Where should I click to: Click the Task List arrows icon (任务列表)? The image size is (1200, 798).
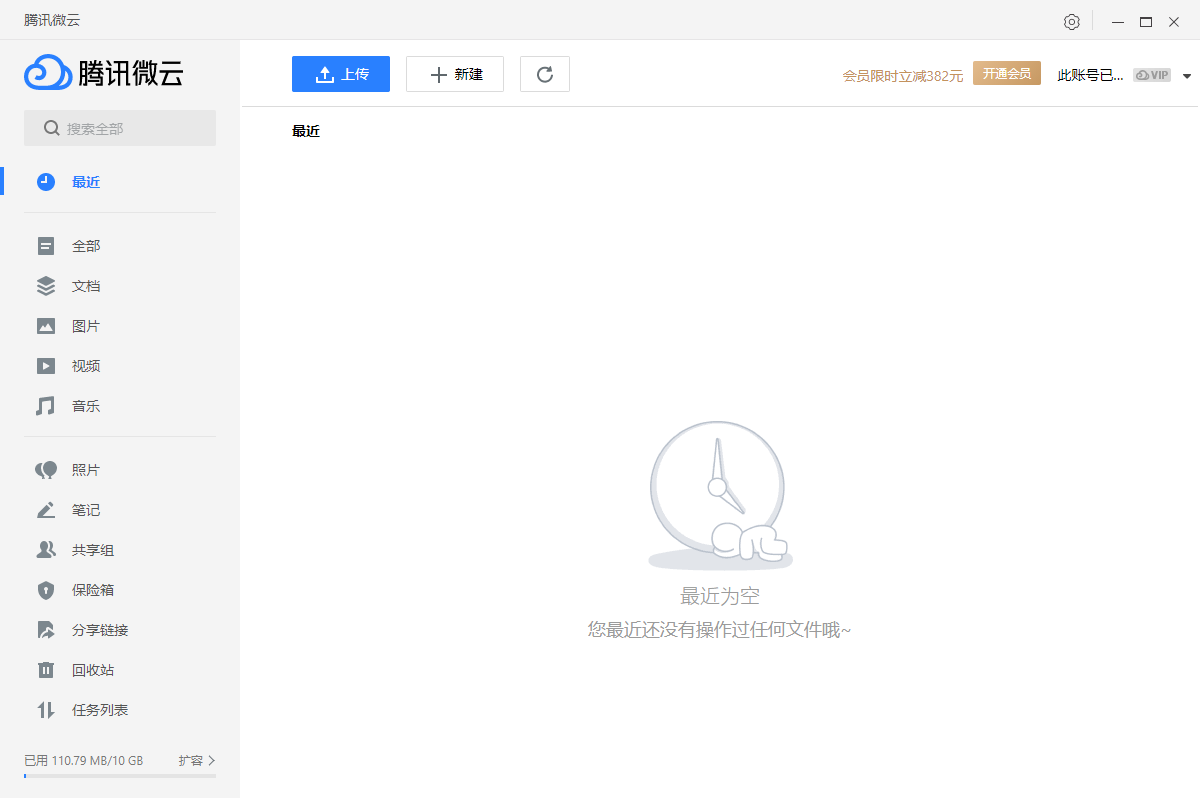point(46,710)
